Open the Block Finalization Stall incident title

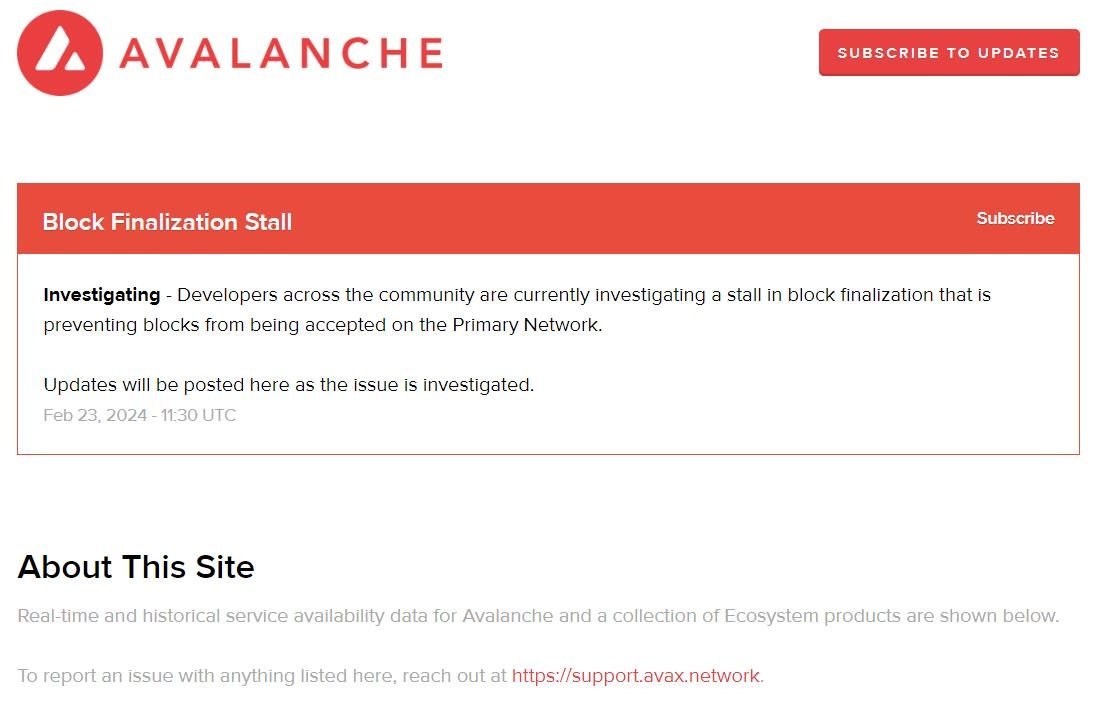pos(167,222)
